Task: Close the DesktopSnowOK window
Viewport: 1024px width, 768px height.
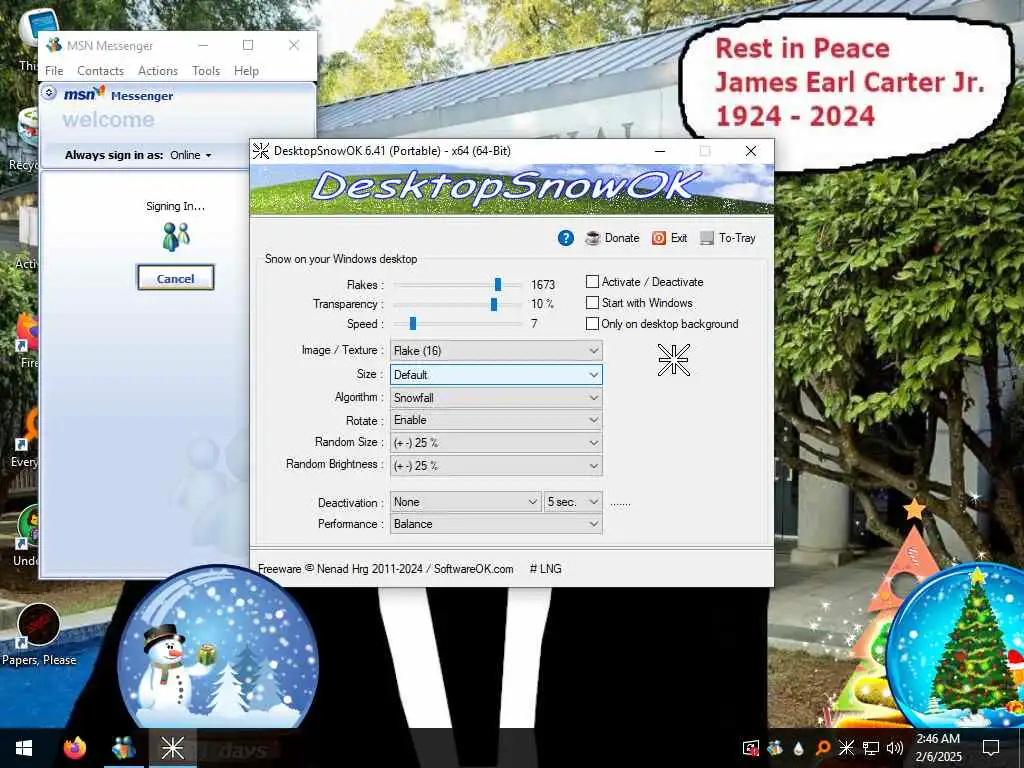Action: click(751, 152)
